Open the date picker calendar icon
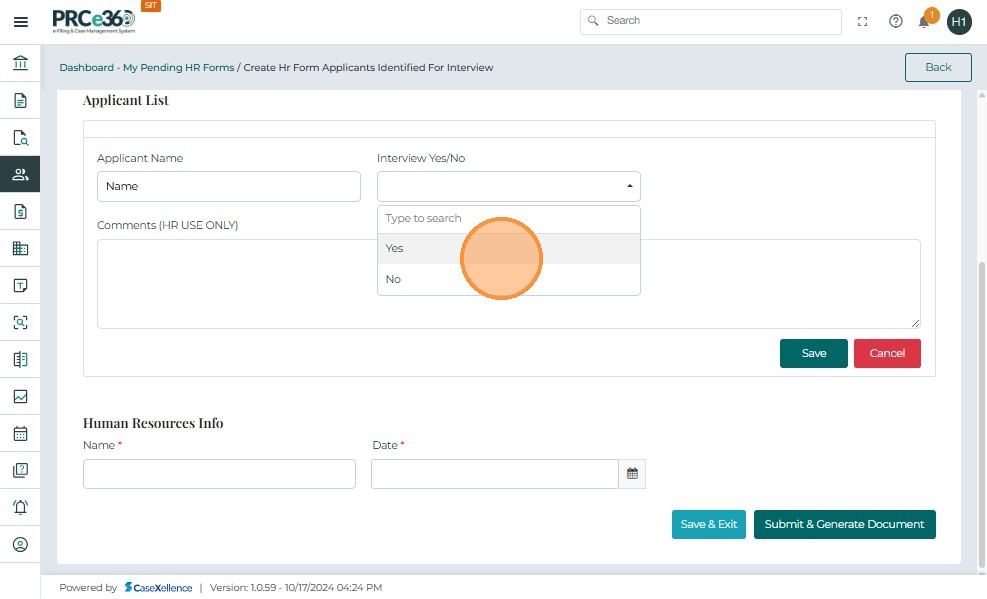987x599 pixels. point(632,474)
